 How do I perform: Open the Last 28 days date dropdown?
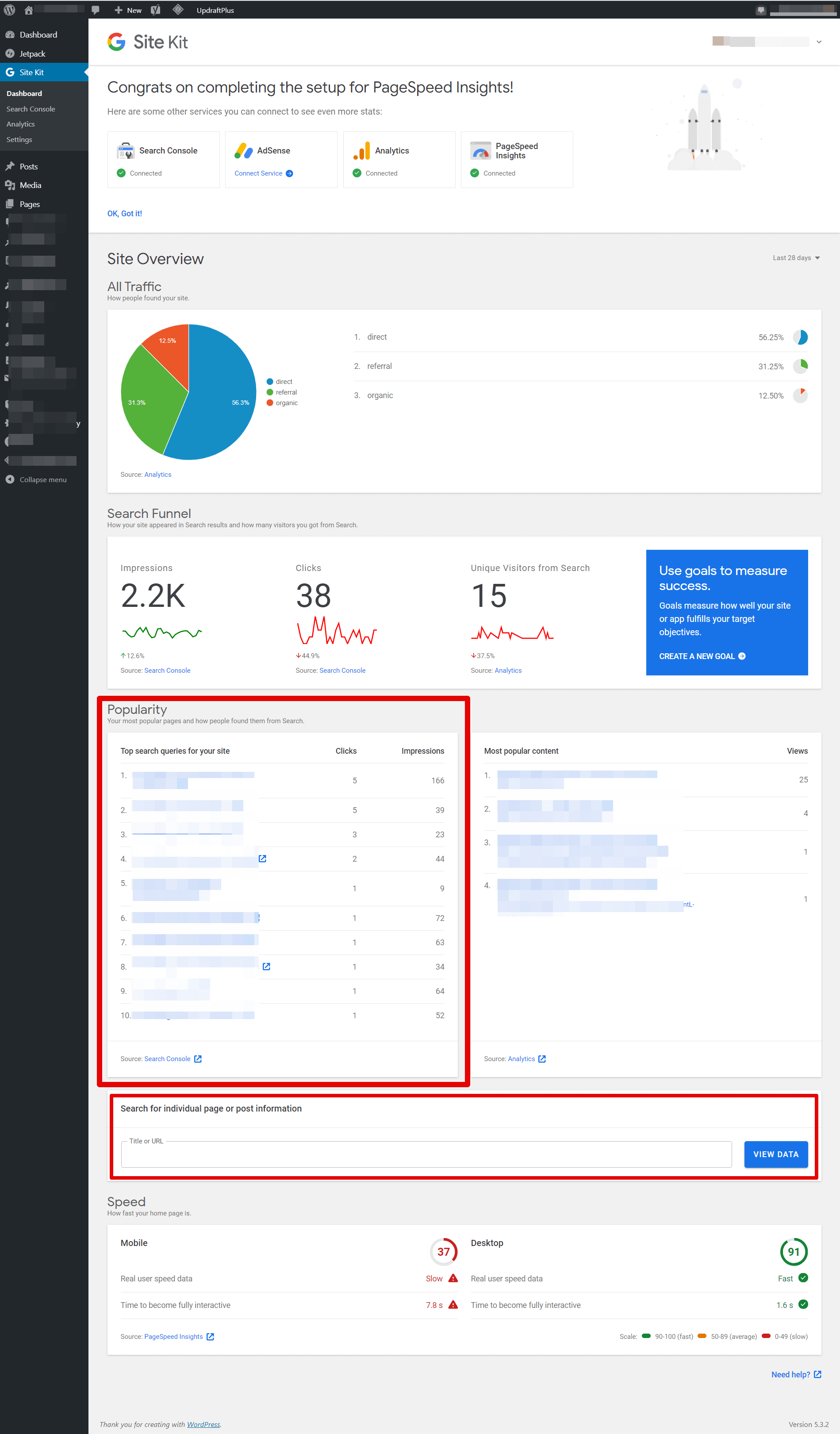tap(796, 258)
